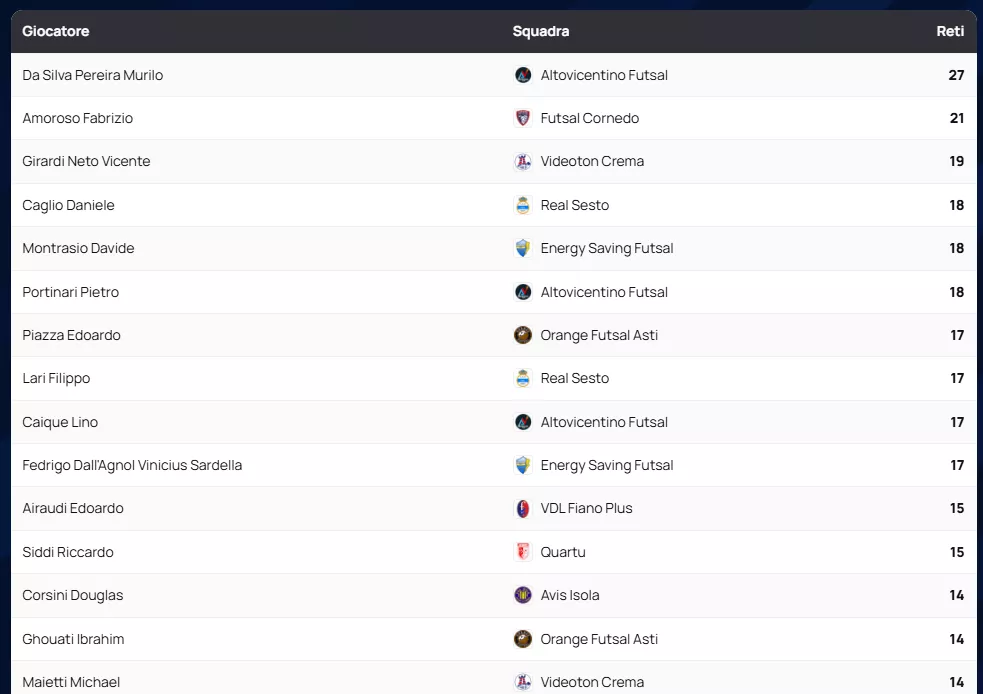Open player Amoroso Fabrizio
This screenshot has height=694, width=983.
click(78, 118)
